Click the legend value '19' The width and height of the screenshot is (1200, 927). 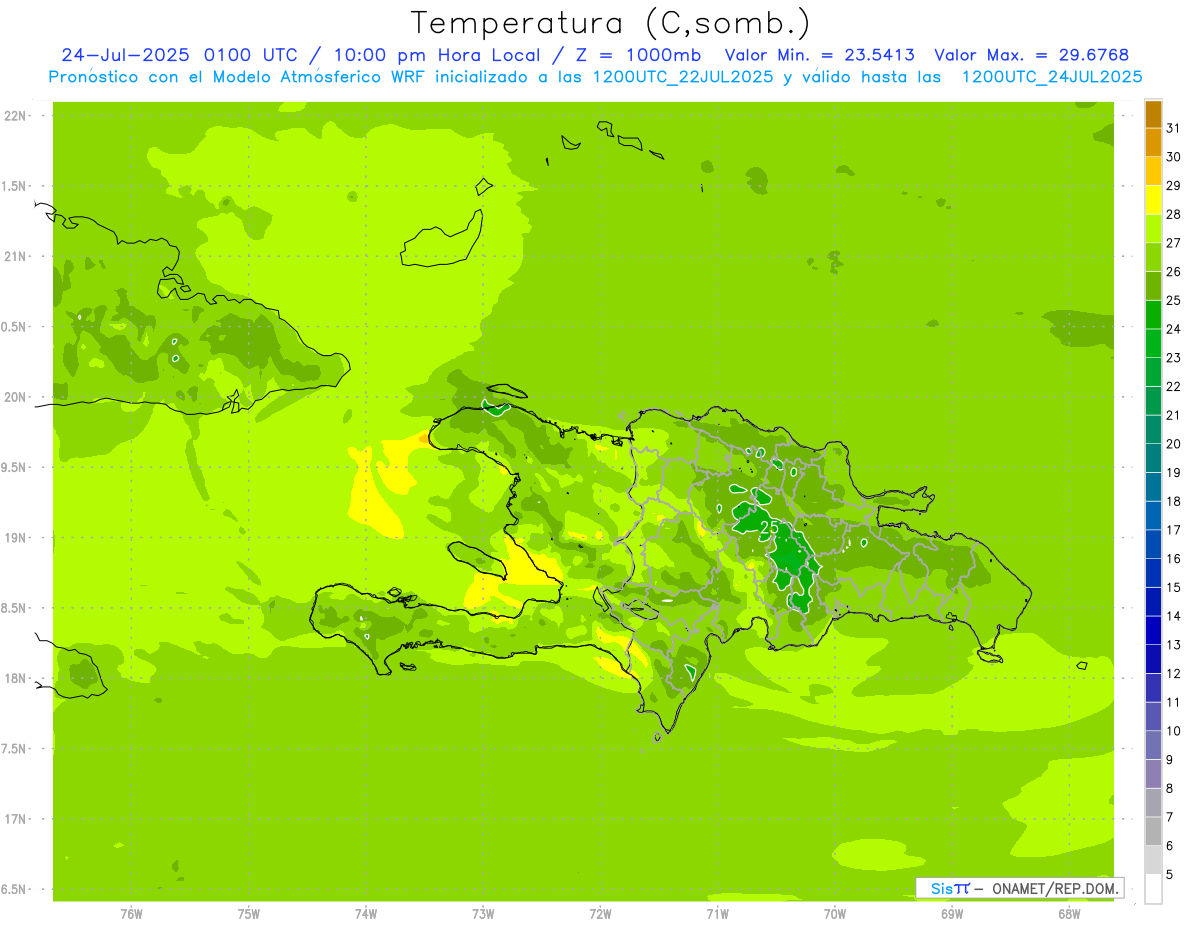click(x=1174, y=473)
